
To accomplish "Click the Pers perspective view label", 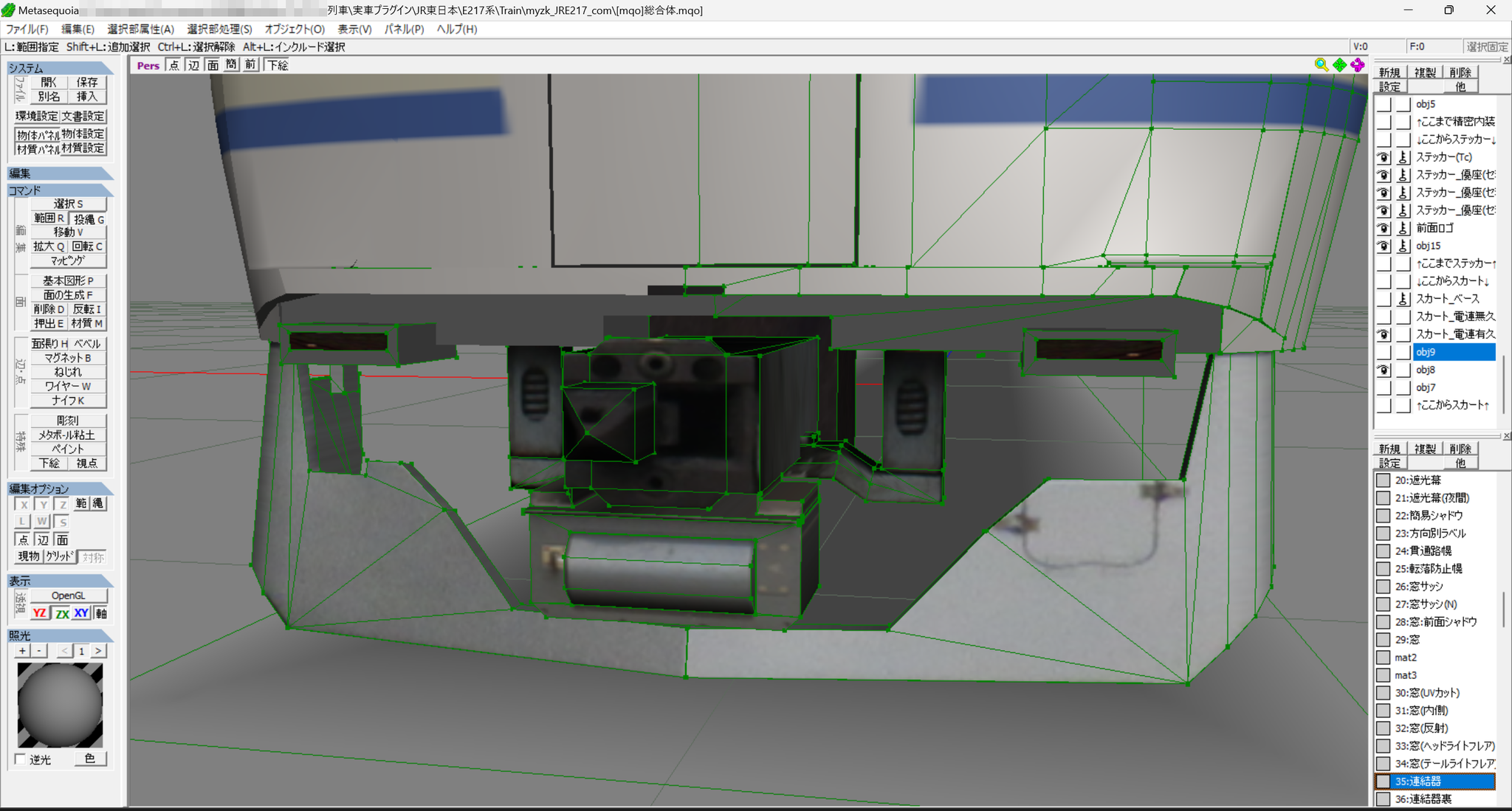I will click(x=148, y=65).
